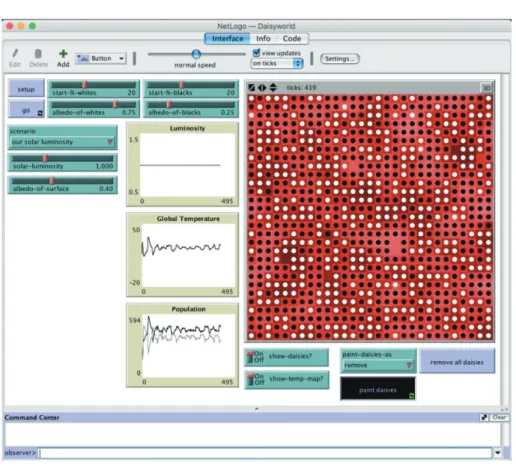Switch to the Info tab
This screenshot has height=469, width=516.
[x=263, y=39]
